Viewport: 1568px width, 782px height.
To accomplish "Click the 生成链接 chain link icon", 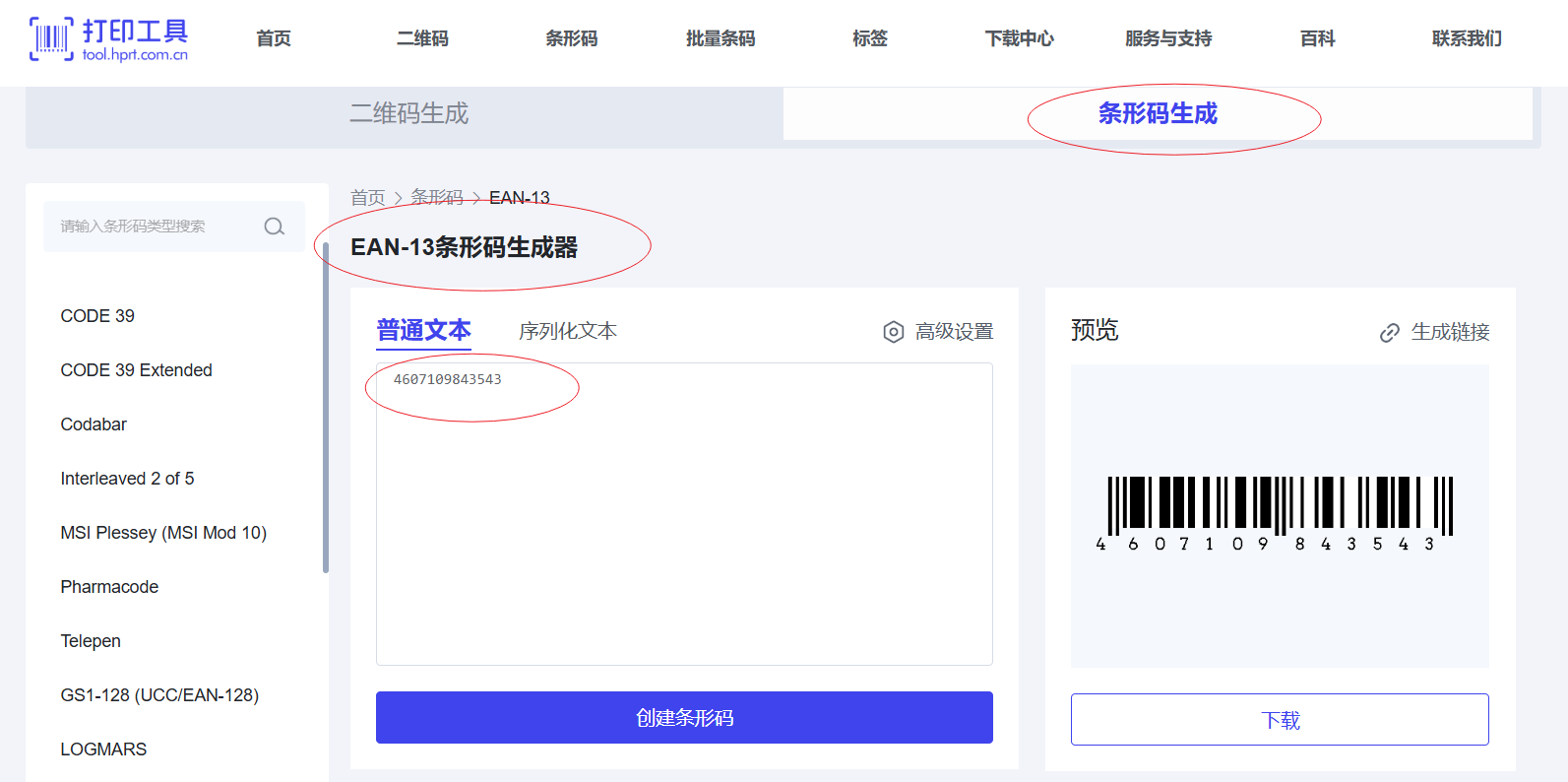I will click(1390, 333).
